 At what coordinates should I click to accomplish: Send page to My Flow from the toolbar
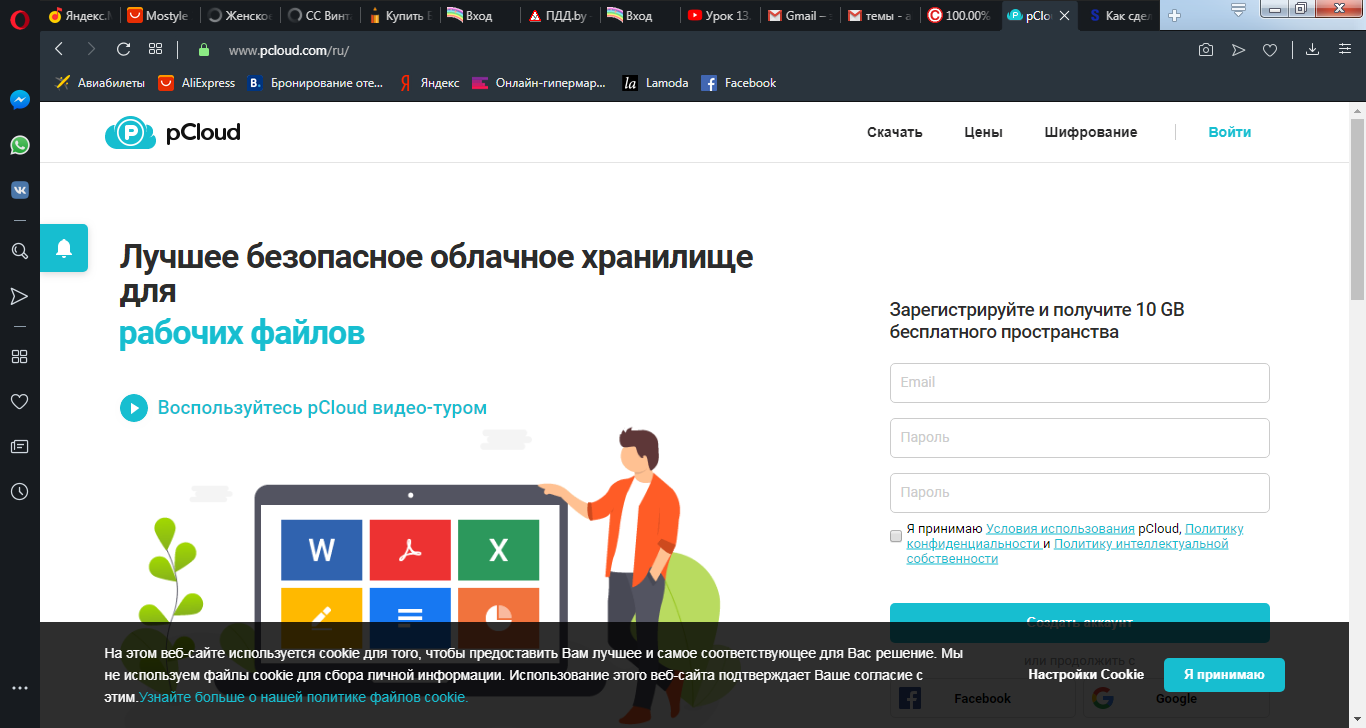1238,50
